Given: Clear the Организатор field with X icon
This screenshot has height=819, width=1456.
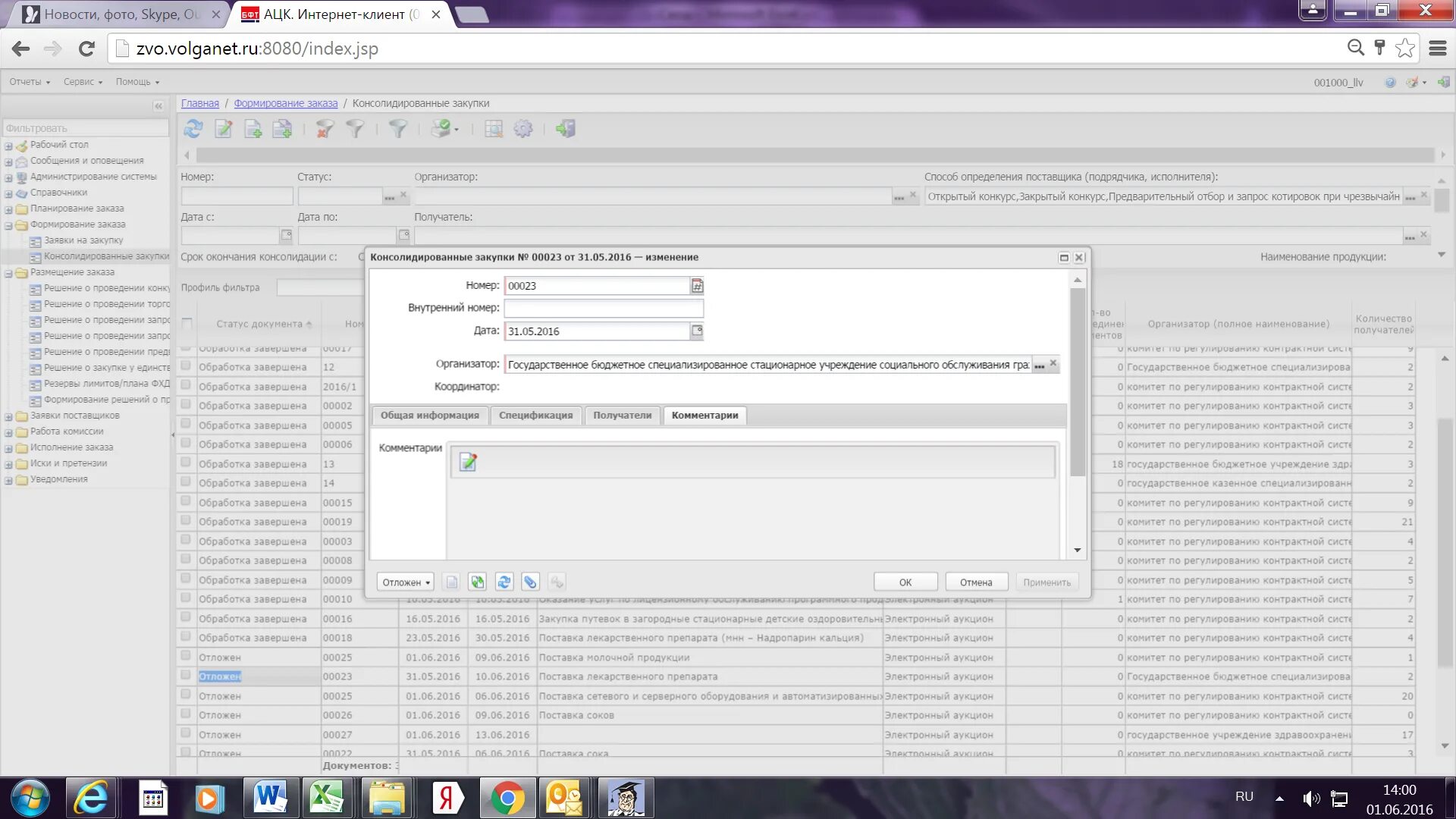Looking at the screenshot, I should click(1053, 364).
